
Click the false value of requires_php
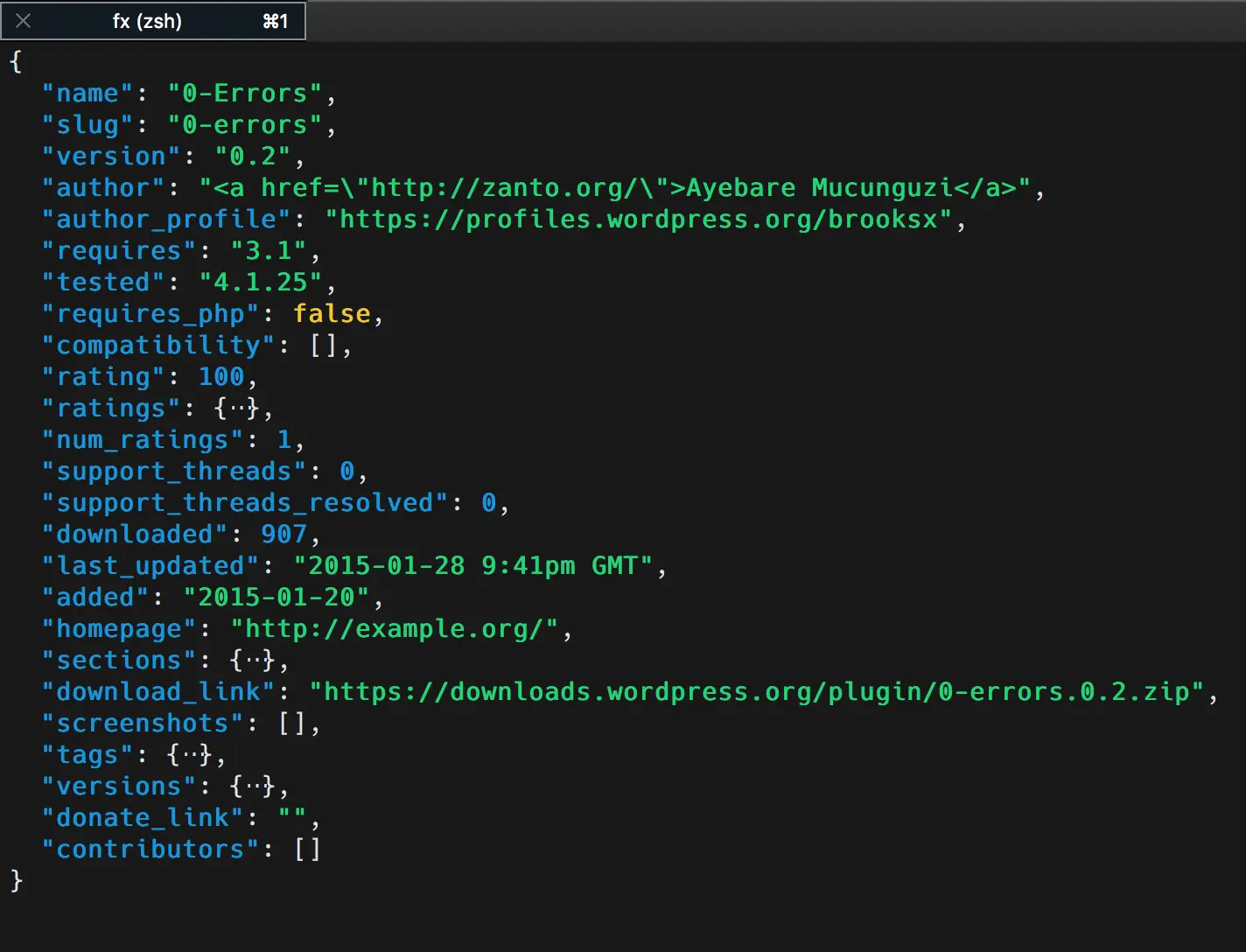[x=332, y=314]
